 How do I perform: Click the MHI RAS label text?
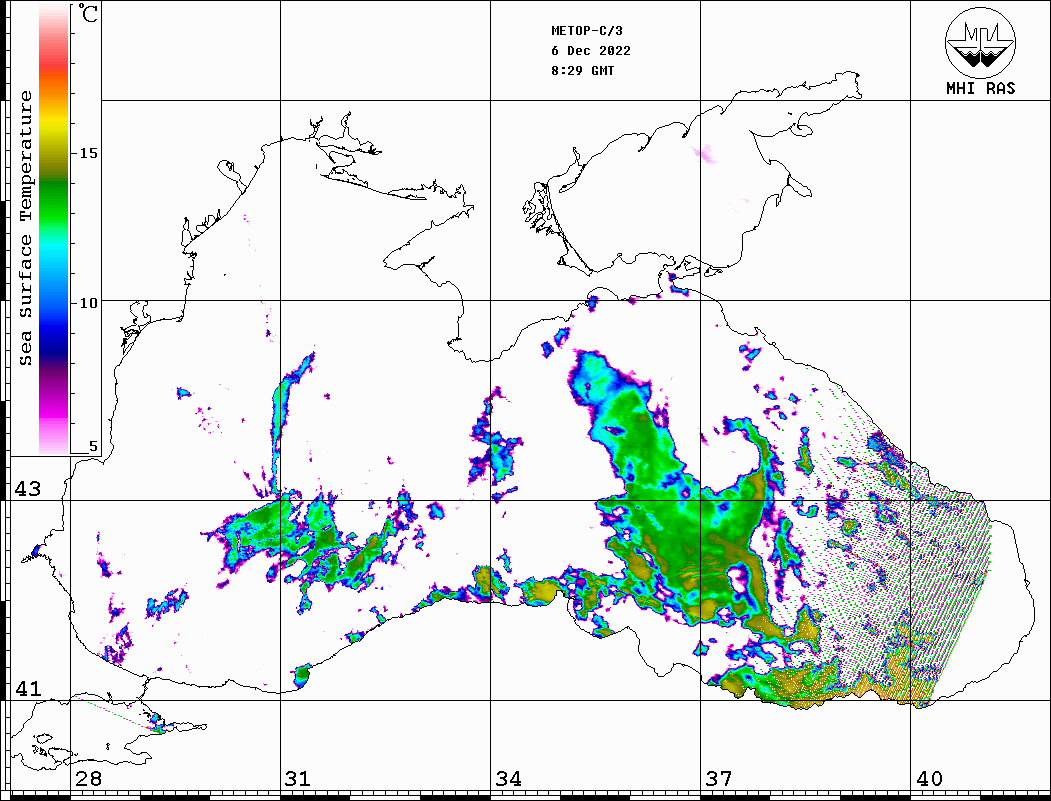point(980,88)
